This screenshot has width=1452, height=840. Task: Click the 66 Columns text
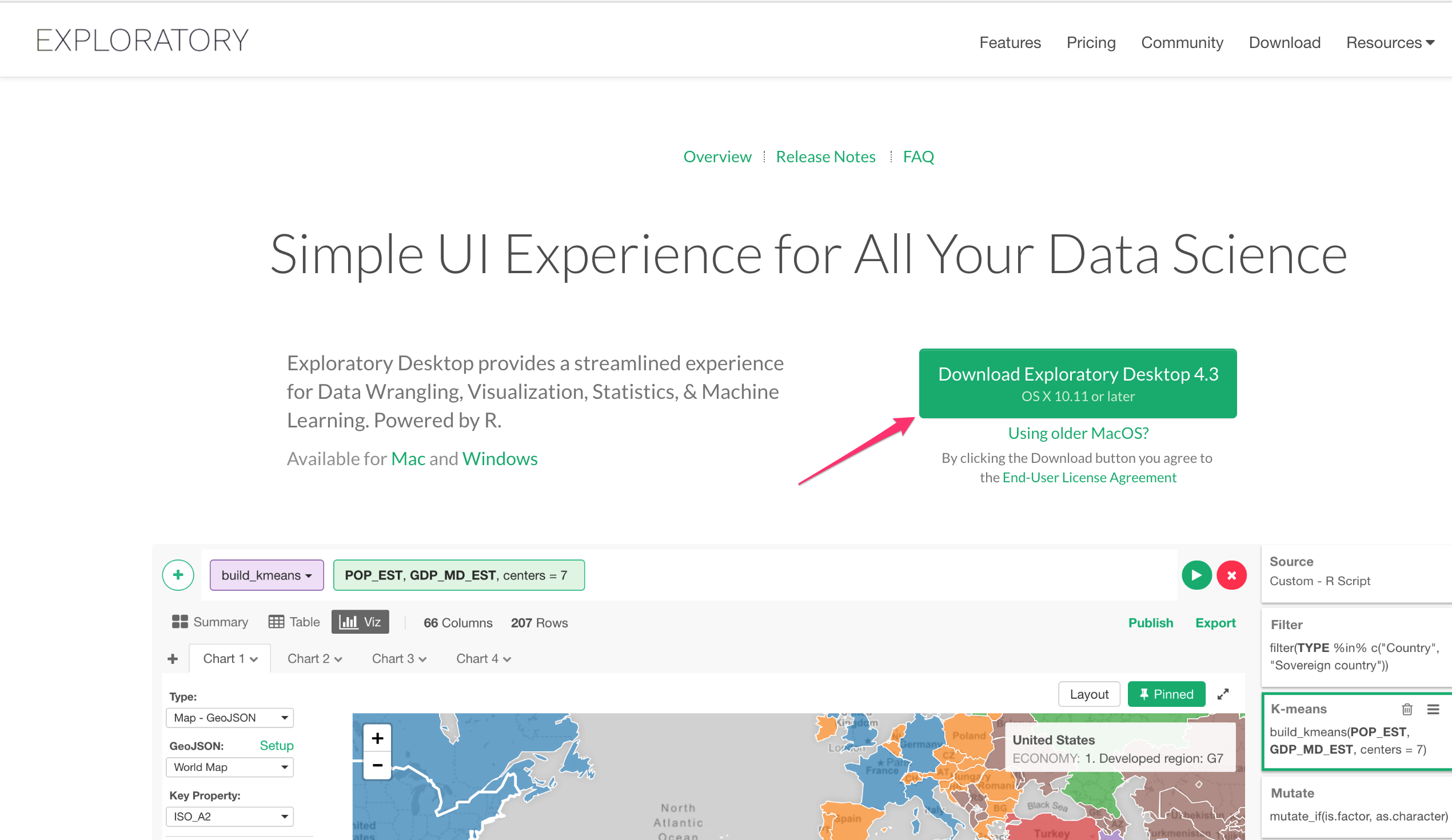click(458, 623)
